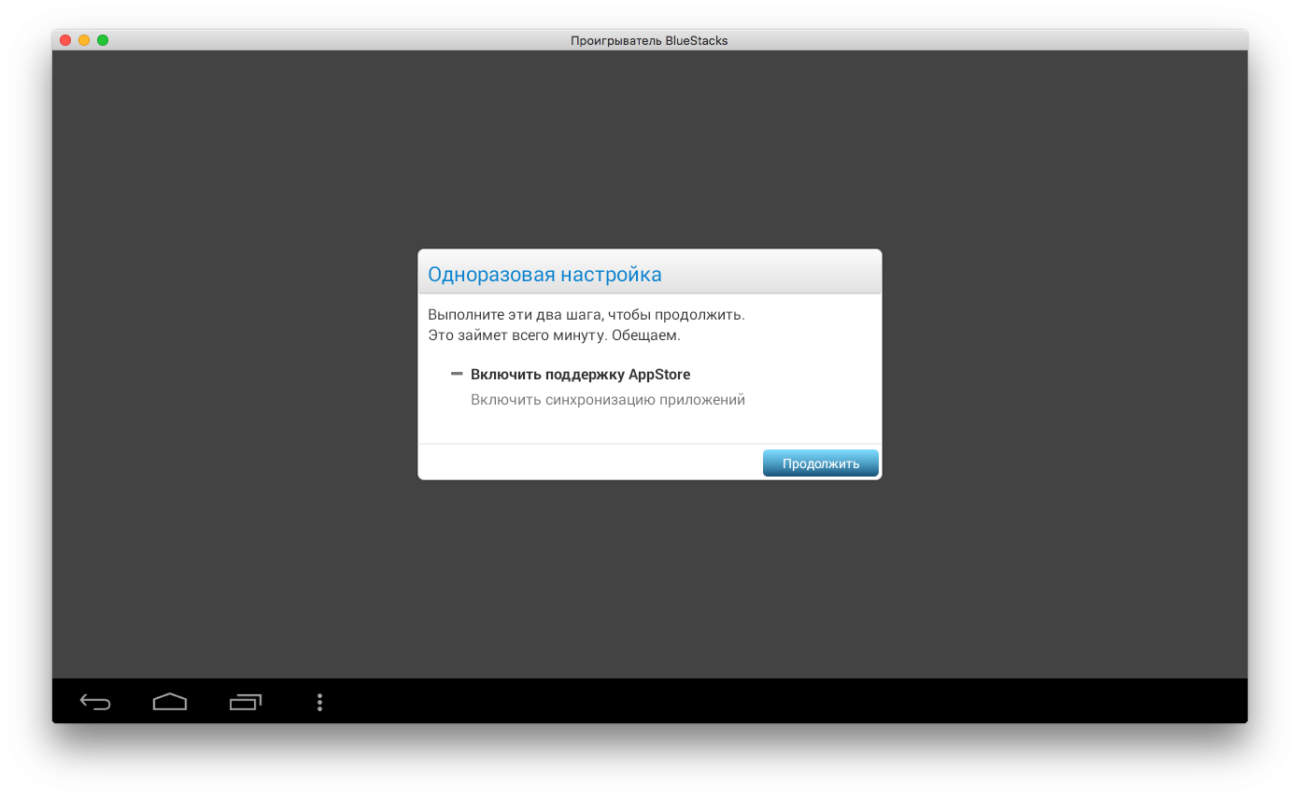Select the 'Включить поддержку AppStore' step
Viewport: 1300px width, 798px height.
pos(580,374)
